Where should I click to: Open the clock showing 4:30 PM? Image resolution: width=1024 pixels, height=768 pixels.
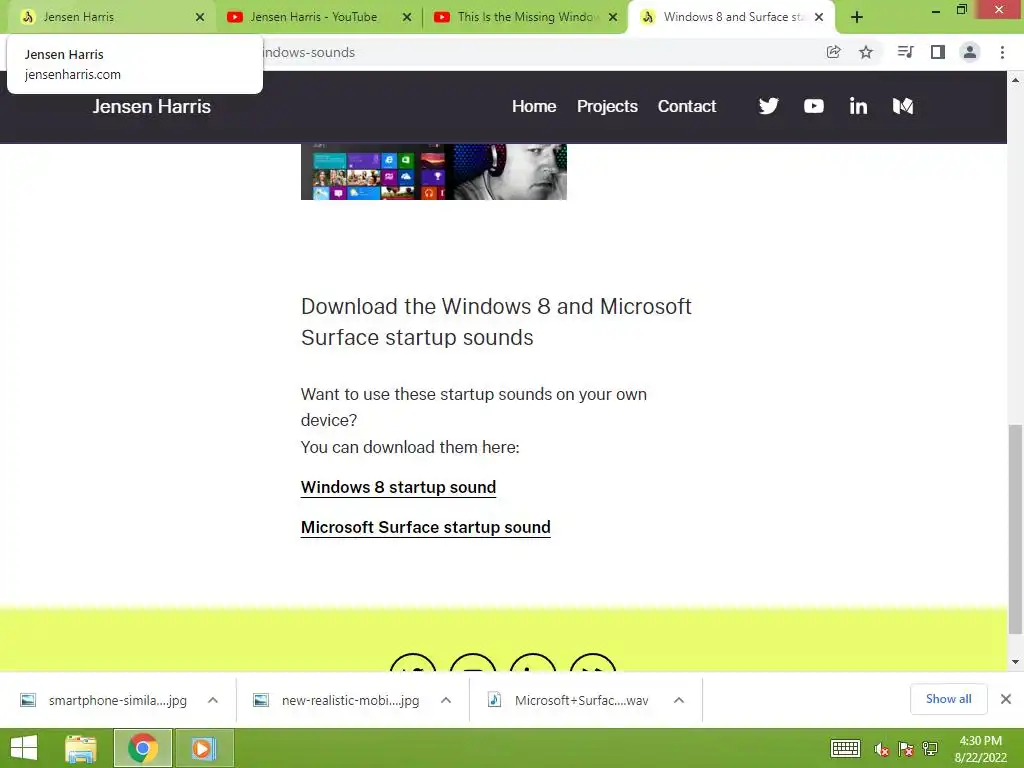pyautogui.click(x=980, y=749)
